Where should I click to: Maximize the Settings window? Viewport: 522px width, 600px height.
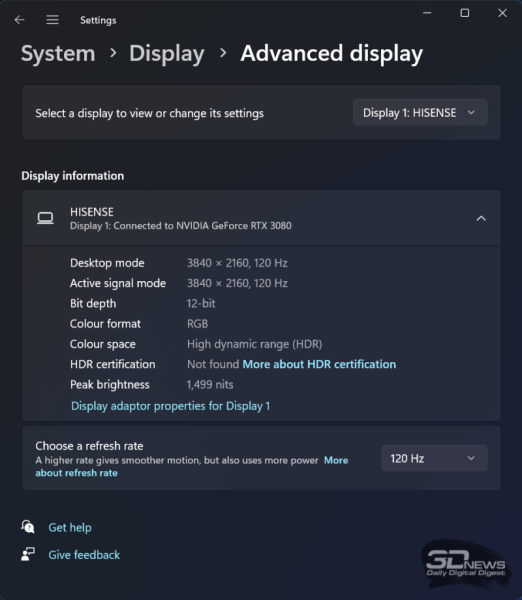point(465,13)
